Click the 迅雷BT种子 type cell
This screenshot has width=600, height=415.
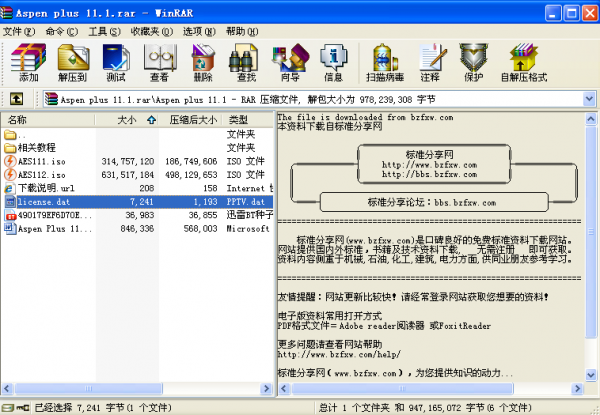(x=249, y=215)
